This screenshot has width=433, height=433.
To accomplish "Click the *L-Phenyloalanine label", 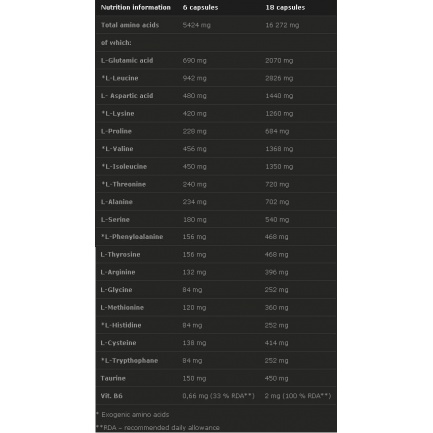I will pos(132,237).
